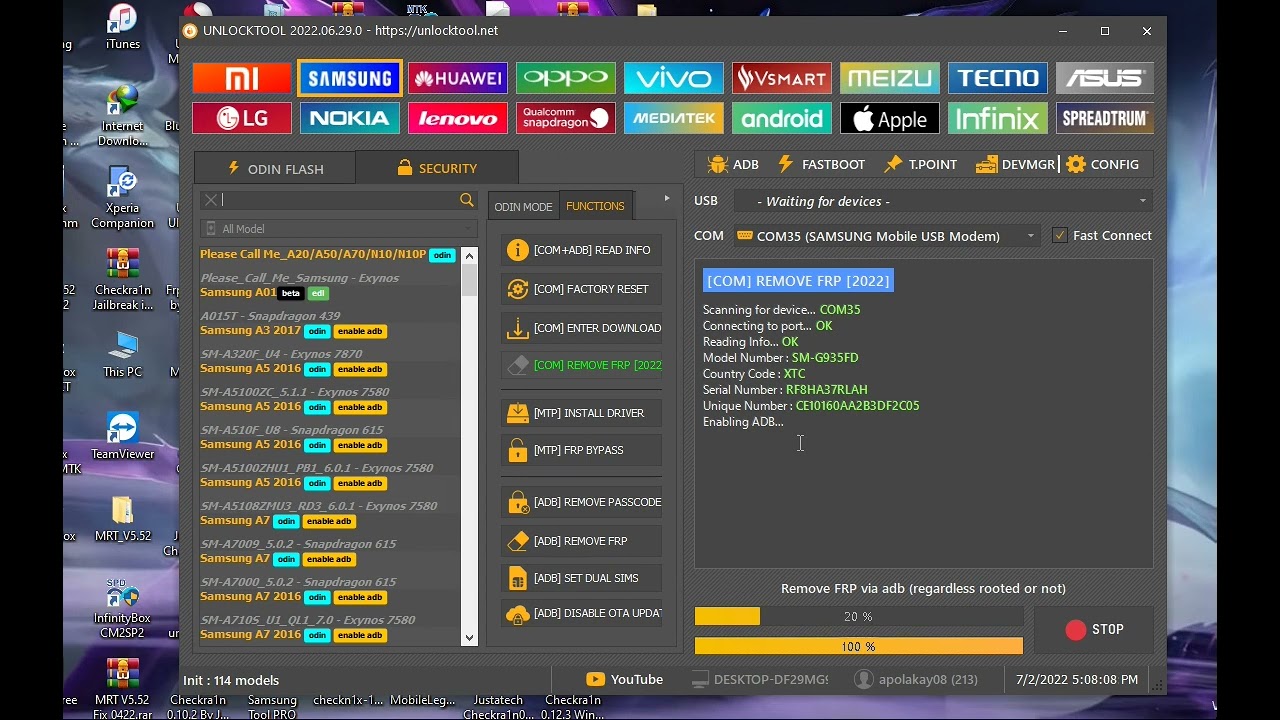Open the LG brand tile
Image resolution: width=1280 pixels, height=720 pixels.
(x=242, y=118)
